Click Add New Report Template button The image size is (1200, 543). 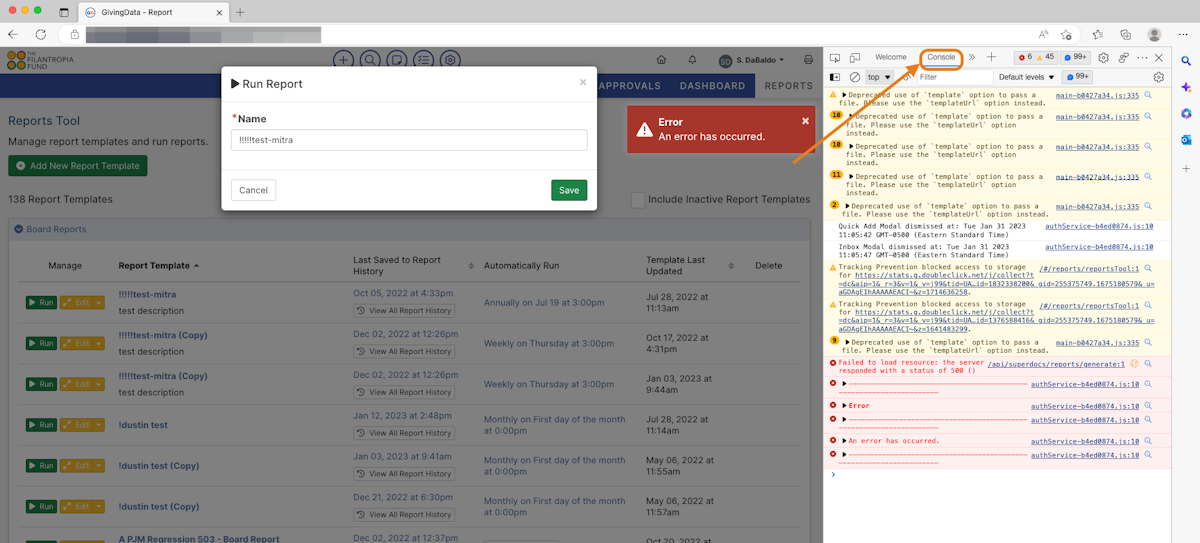pos(77,165)
